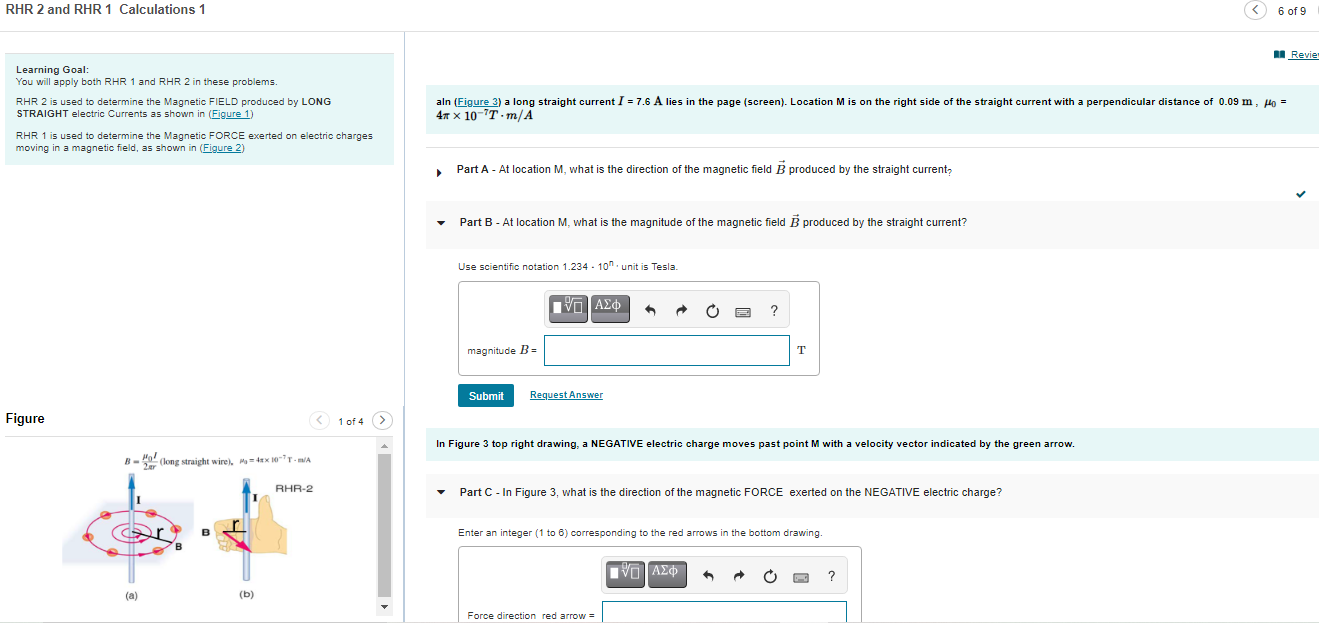Open the ΑΣΦ symbols palette in Part C

(666, 575)
